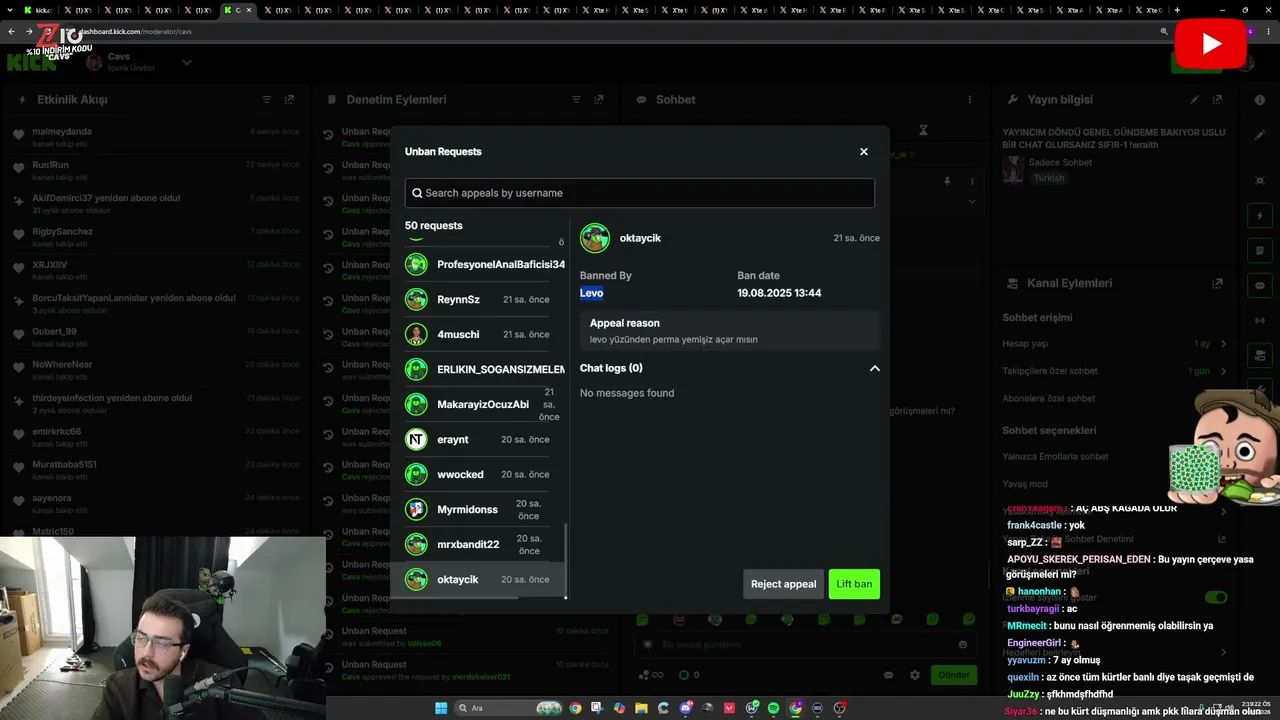
Task: Click the Gönder send button
Action: [x=953, y=675]
